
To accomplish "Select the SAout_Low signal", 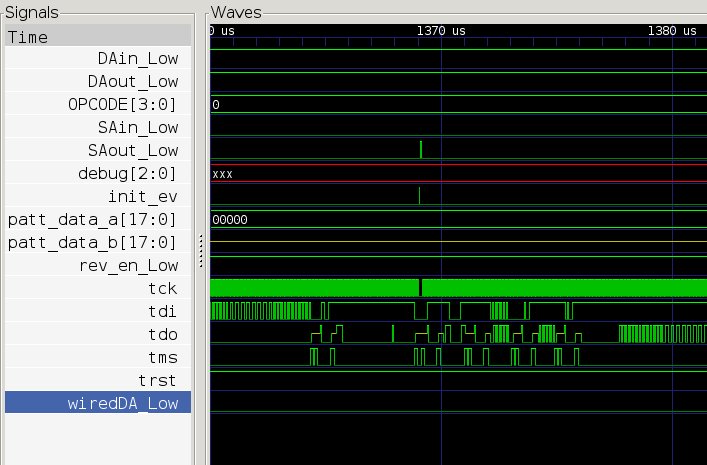I will tap(98, 151).
